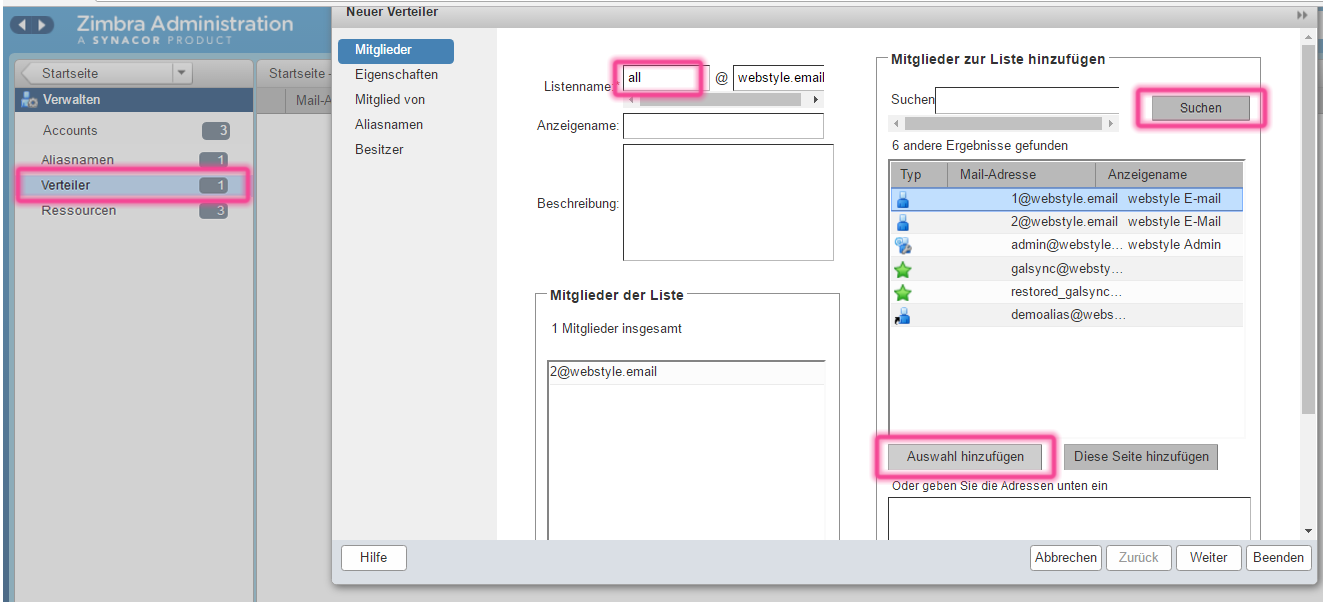Select the Besitzer section
Image resolution: width=1323 pixels, height=602 pixels.
pyautogui.click(x=379, y=150)
